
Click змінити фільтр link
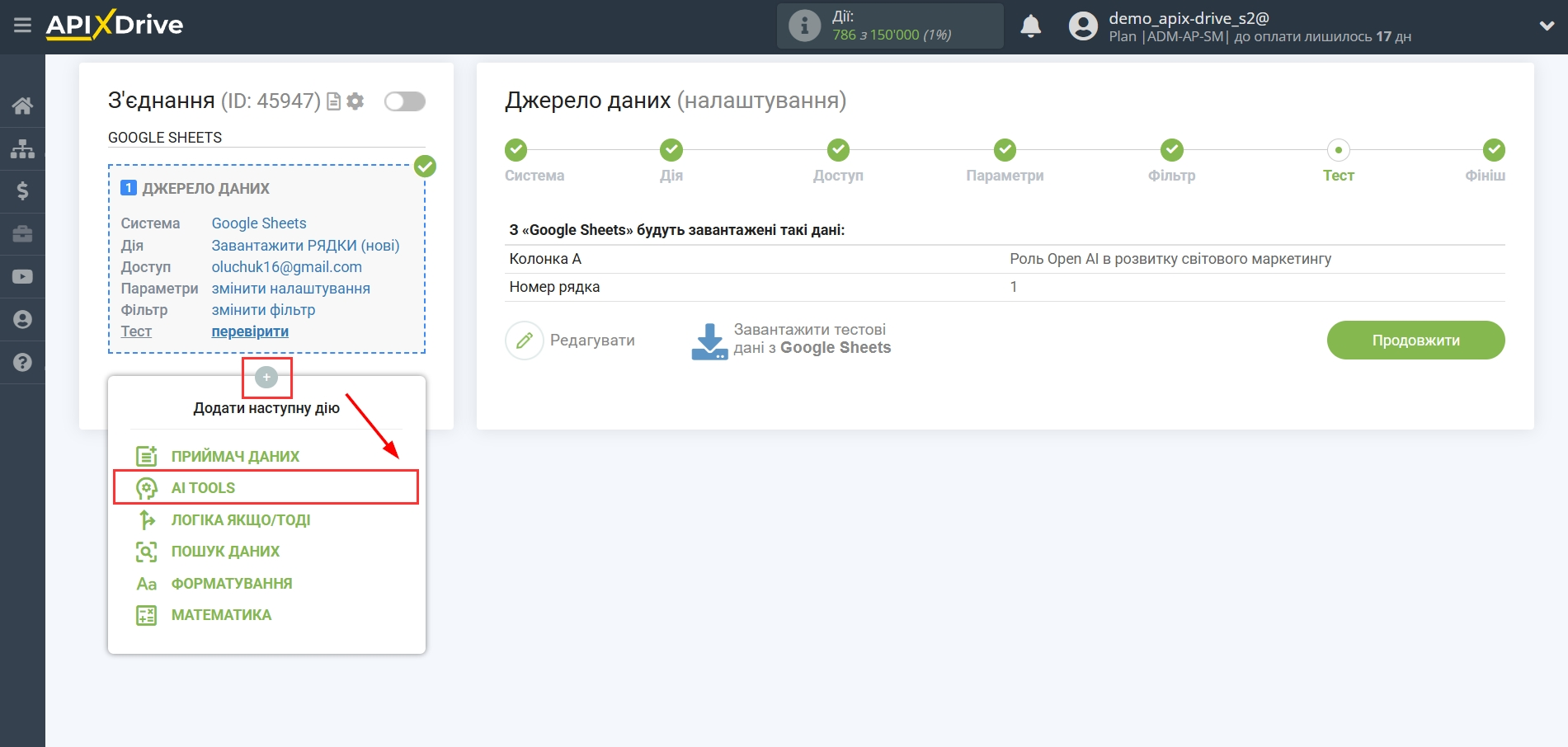[263, 309]
